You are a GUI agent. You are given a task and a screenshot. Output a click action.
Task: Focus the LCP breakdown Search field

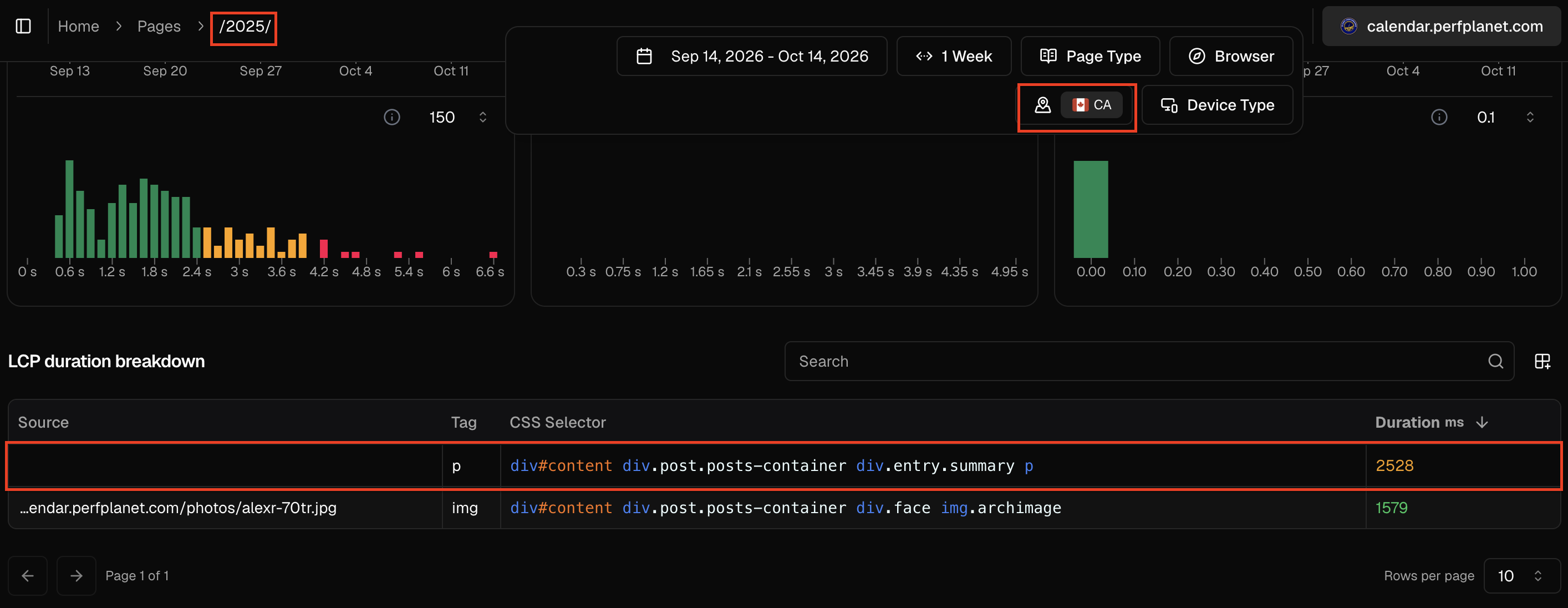pyautogui.click(x=1149, y=361)
